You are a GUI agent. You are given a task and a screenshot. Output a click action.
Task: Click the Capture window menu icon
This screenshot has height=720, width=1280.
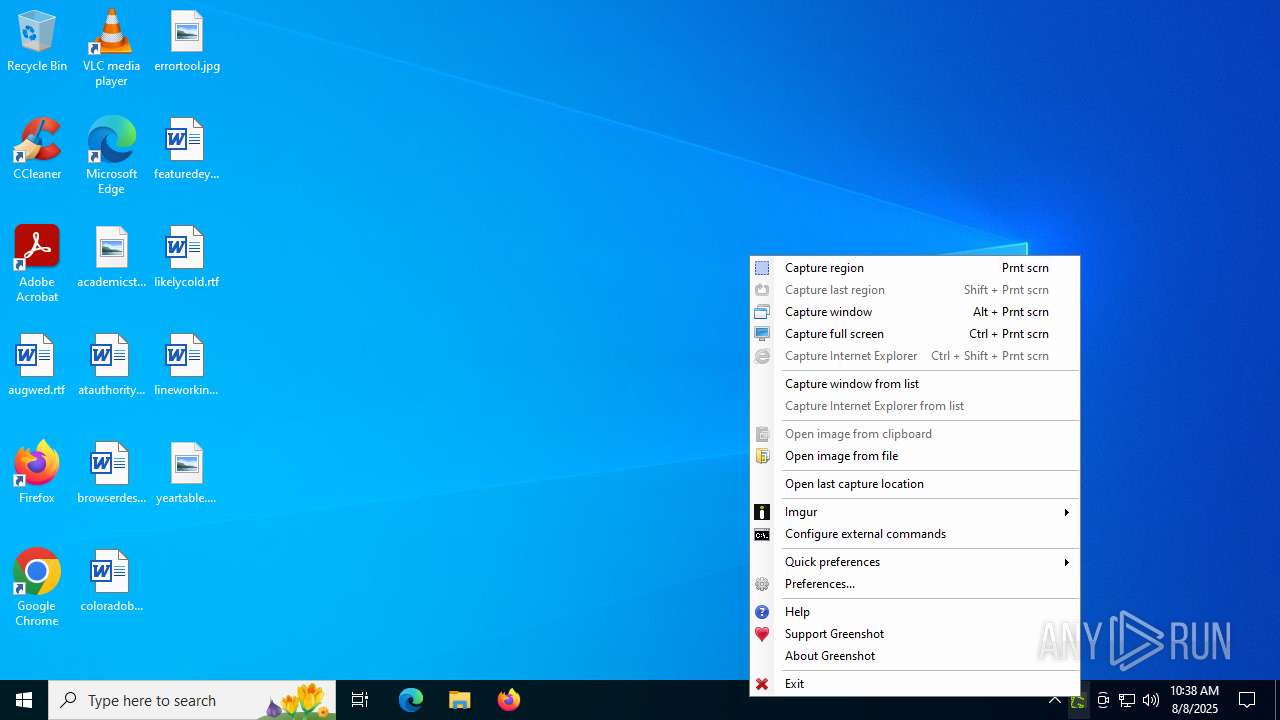(762, 312)
